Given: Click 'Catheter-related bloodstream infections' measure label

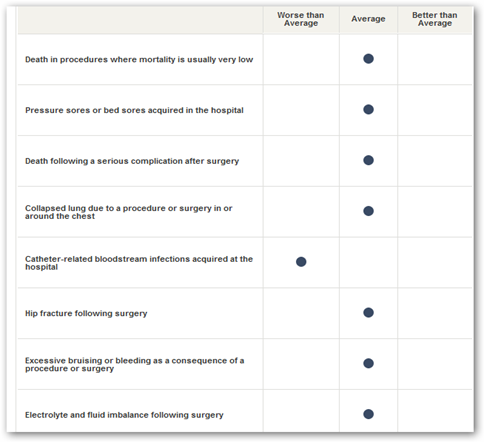Looking at the screenshot, I should coord(139,263).
